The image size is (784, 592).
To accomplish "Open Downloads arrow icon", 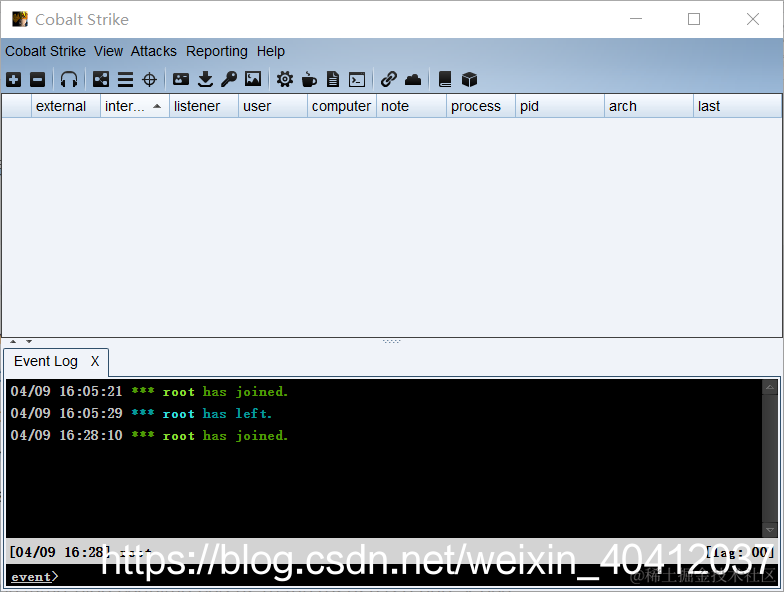I will tap(206, 80).
